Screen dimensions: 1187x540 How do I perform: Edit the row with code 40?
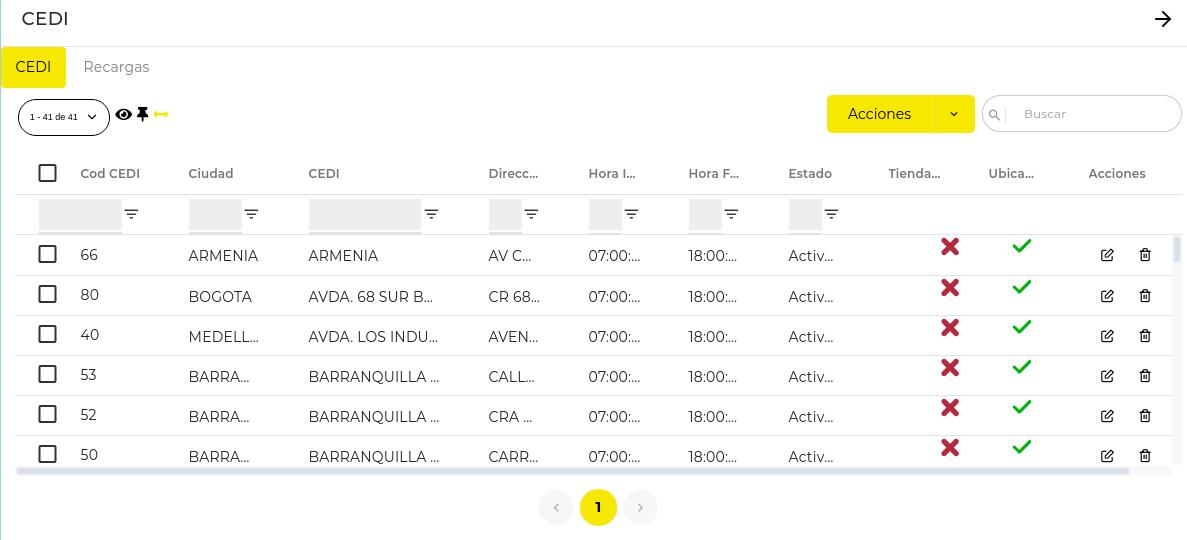pyautogui.click(x=1107, y=336)
